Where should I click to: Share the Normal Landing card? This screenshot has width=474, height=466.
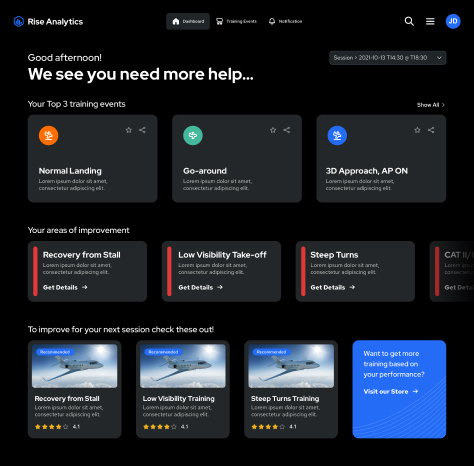pyautogui.click(x=142, y=130)
